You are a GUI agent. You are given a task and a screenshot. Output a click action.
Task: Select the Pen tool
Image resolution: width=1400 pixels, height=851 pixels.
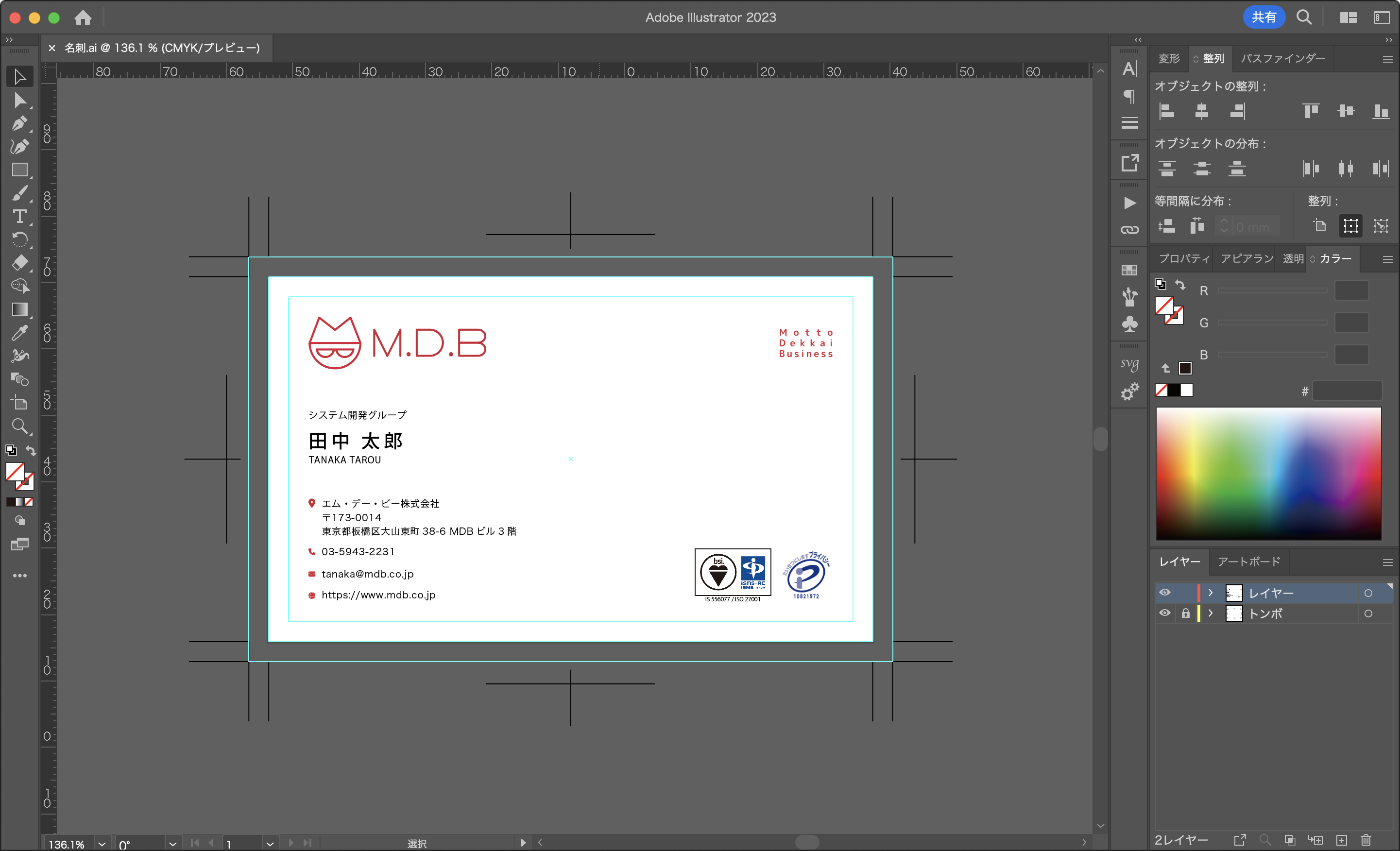(20, 123)
